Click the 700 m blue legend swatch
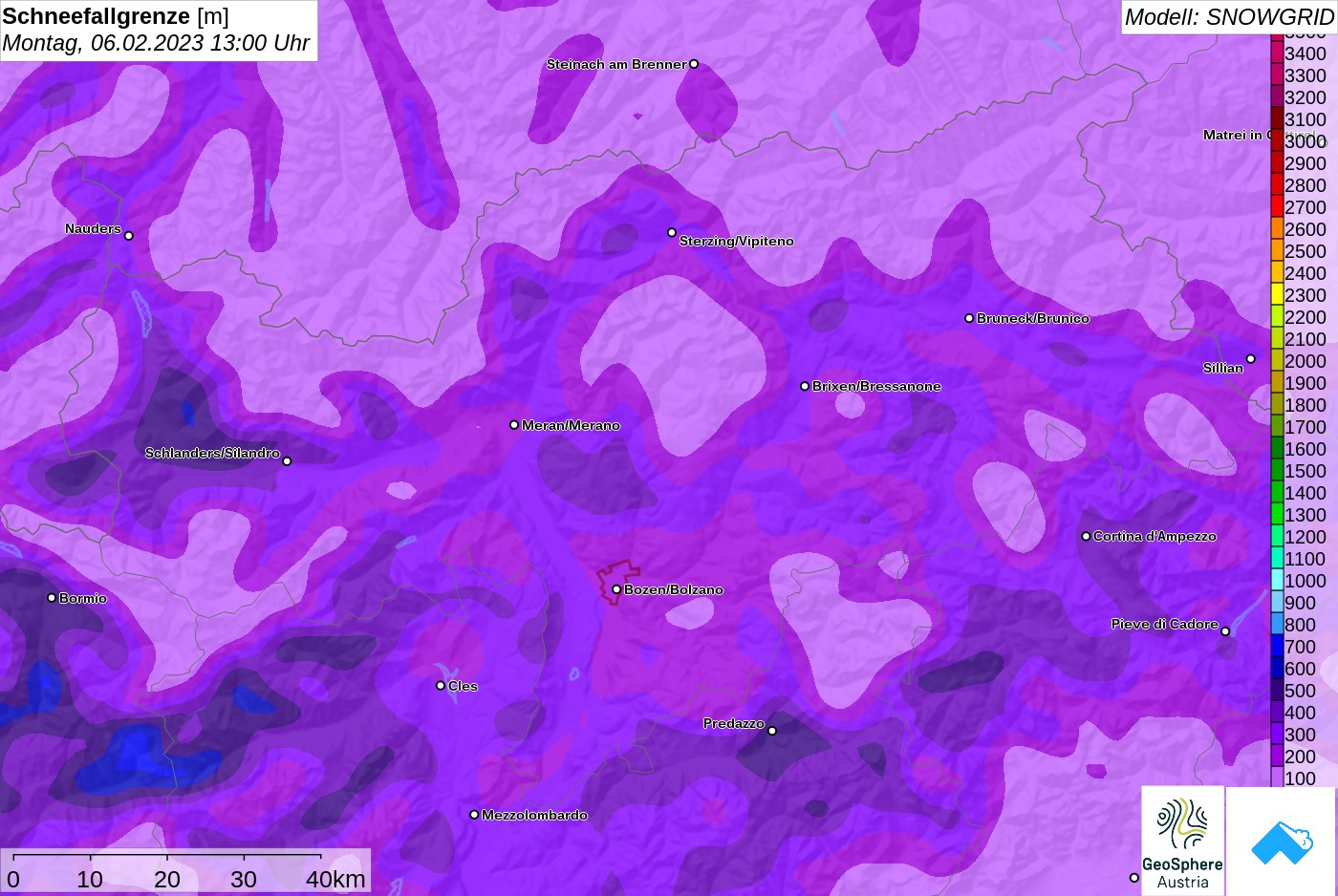 point(1277,646)
